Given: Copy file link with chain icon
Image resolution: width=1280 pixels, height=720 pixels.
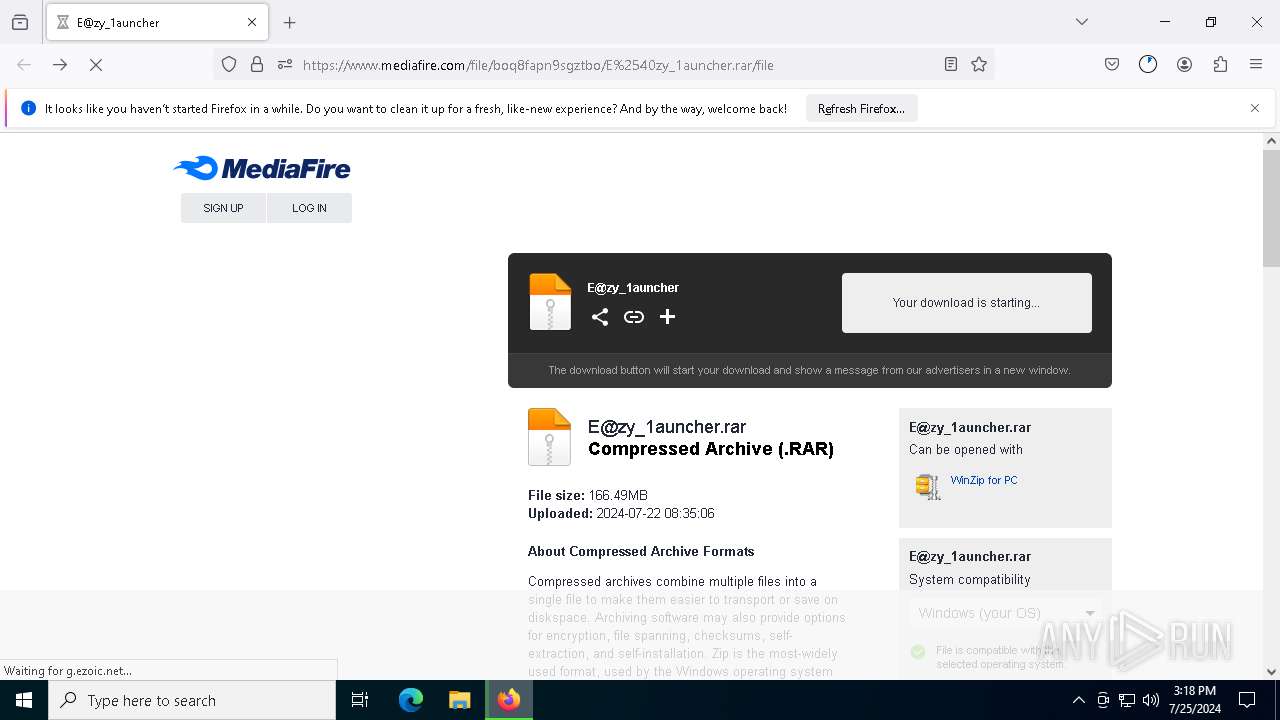Looking at the screenshot, I should (634, 317).
